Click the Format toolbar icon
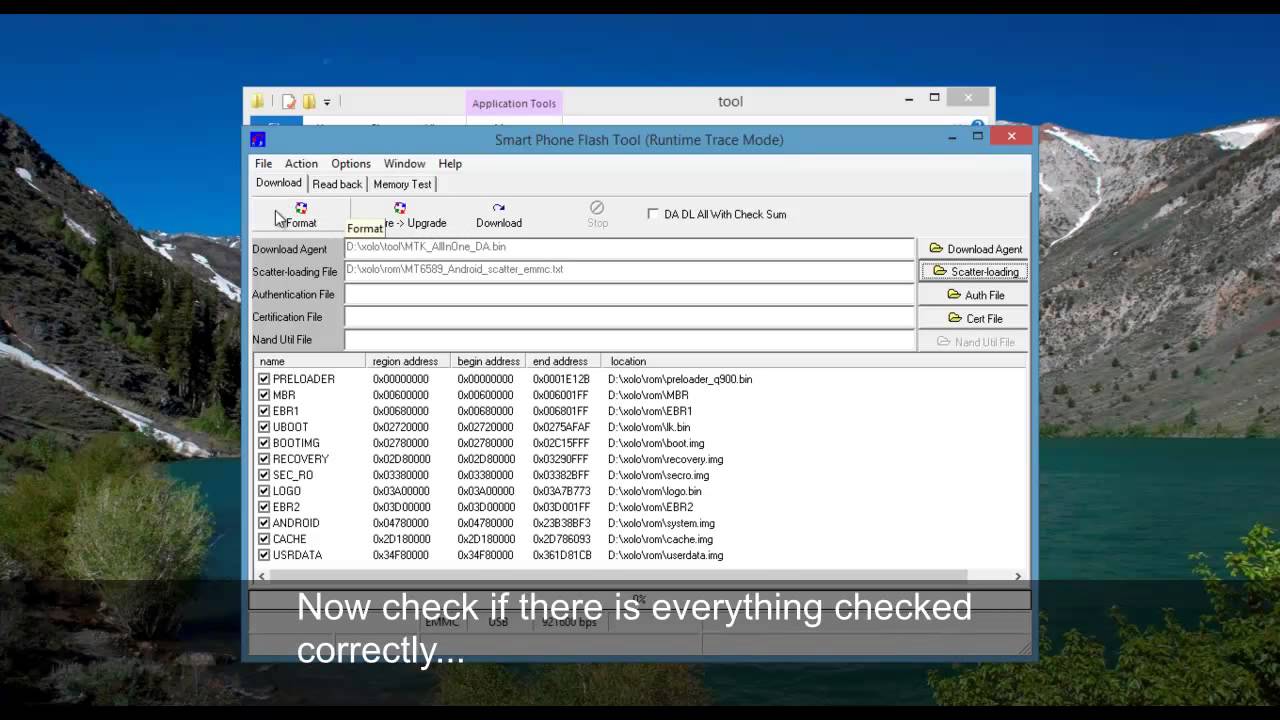The height and width of the screenshot is (720, 1280). [300, 209]
